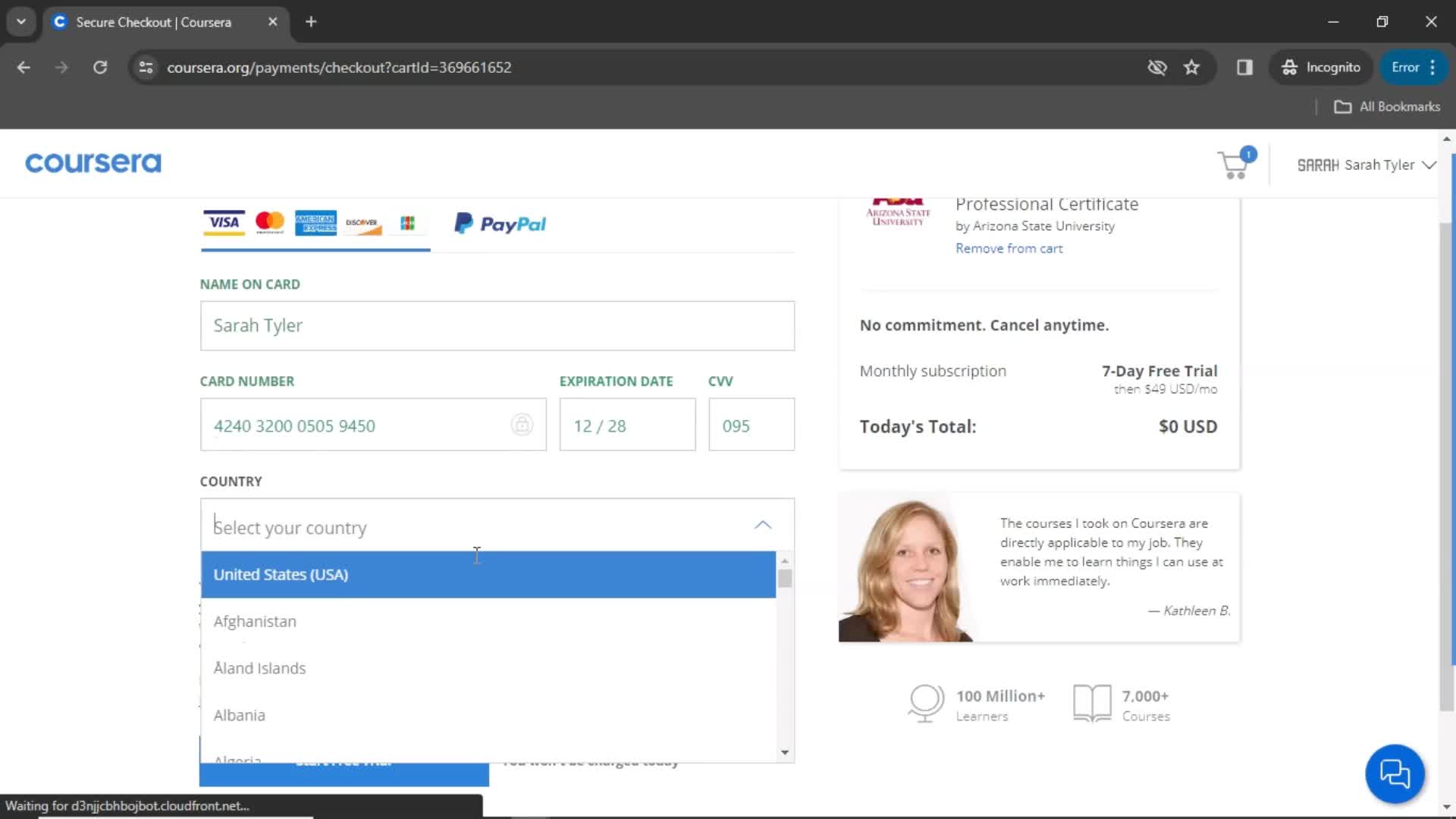Click the expiration date field
Viewport: 1456px width, 819px height.
coord(627,425)
